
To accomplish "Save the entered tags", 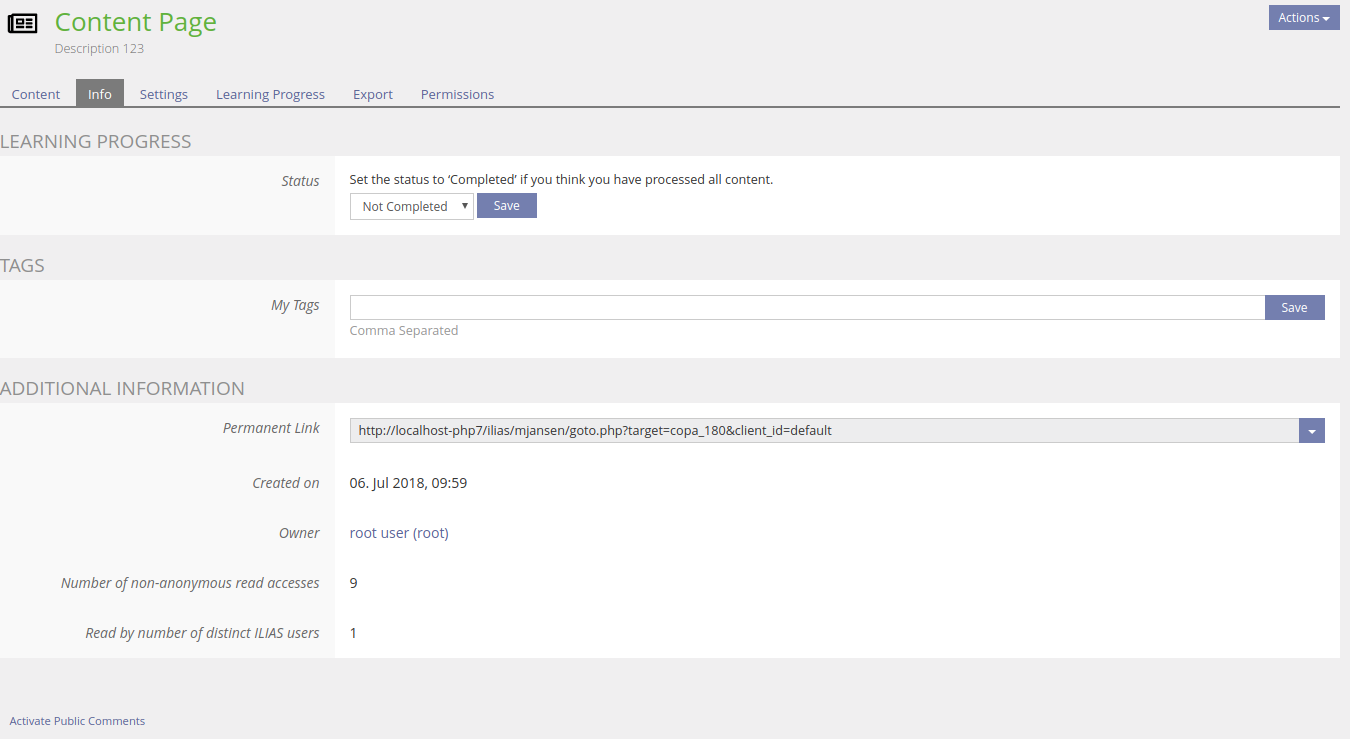I will pyautogui.click(x=1294, y=307).
